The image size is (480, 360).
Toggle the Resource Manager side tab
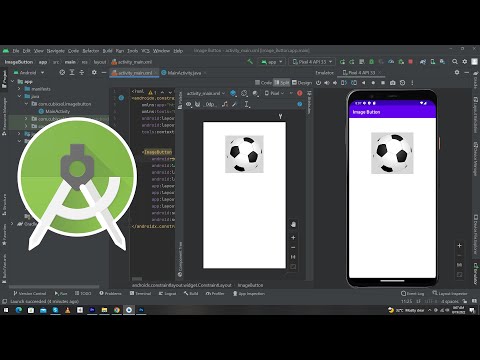[4, 116]
